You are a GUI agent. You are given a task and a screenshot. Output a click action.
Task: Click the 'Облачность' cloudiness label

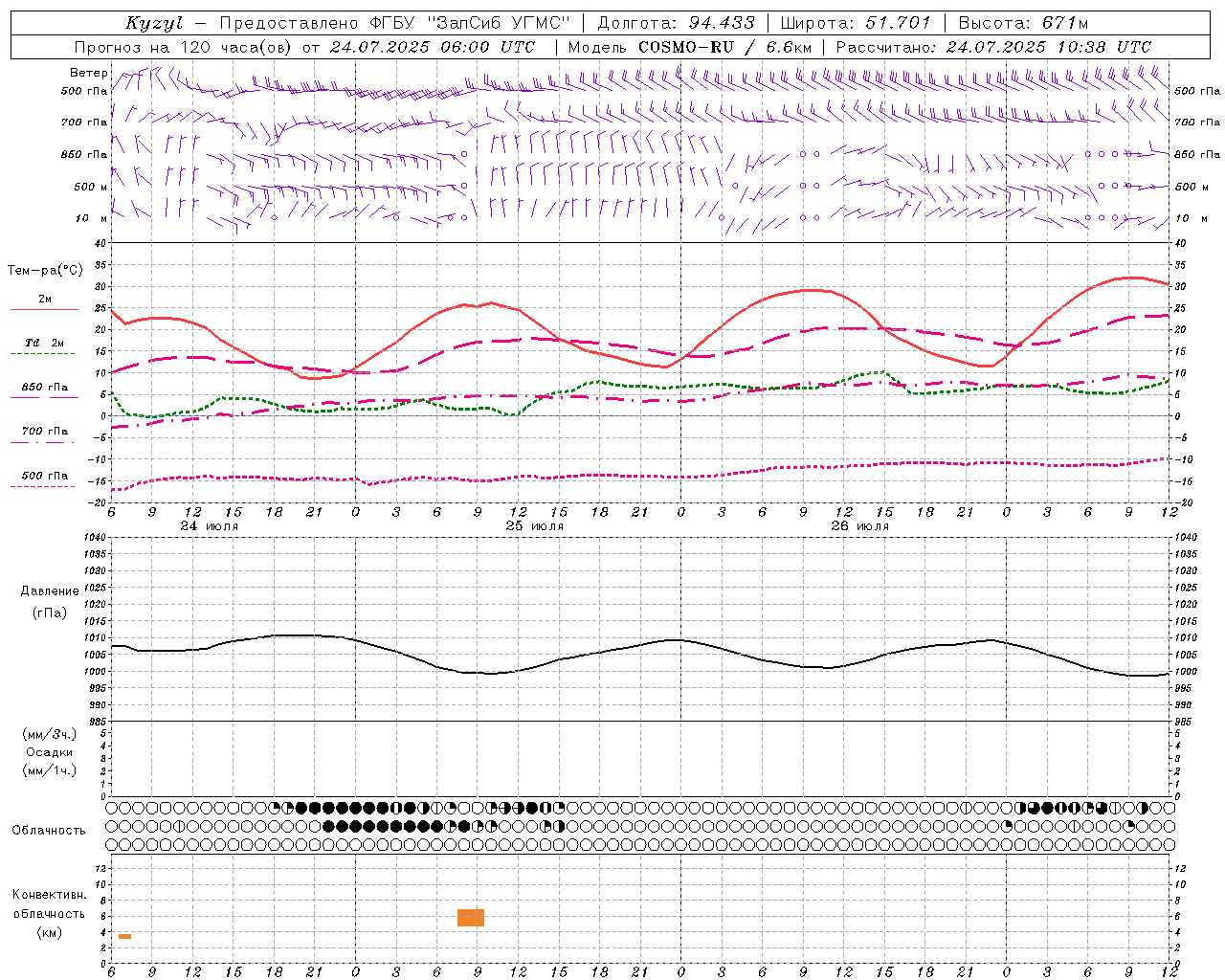point(49,830)
